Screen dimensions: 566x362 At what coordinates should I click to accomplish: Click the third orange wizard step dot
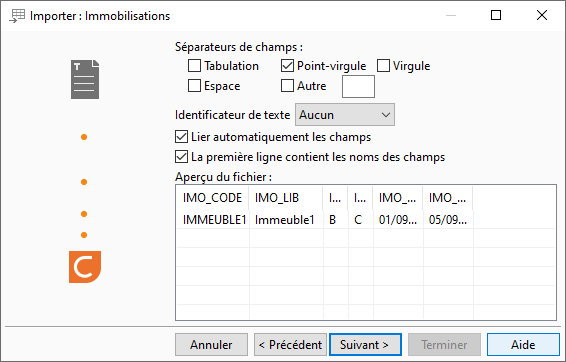[84, 214]
